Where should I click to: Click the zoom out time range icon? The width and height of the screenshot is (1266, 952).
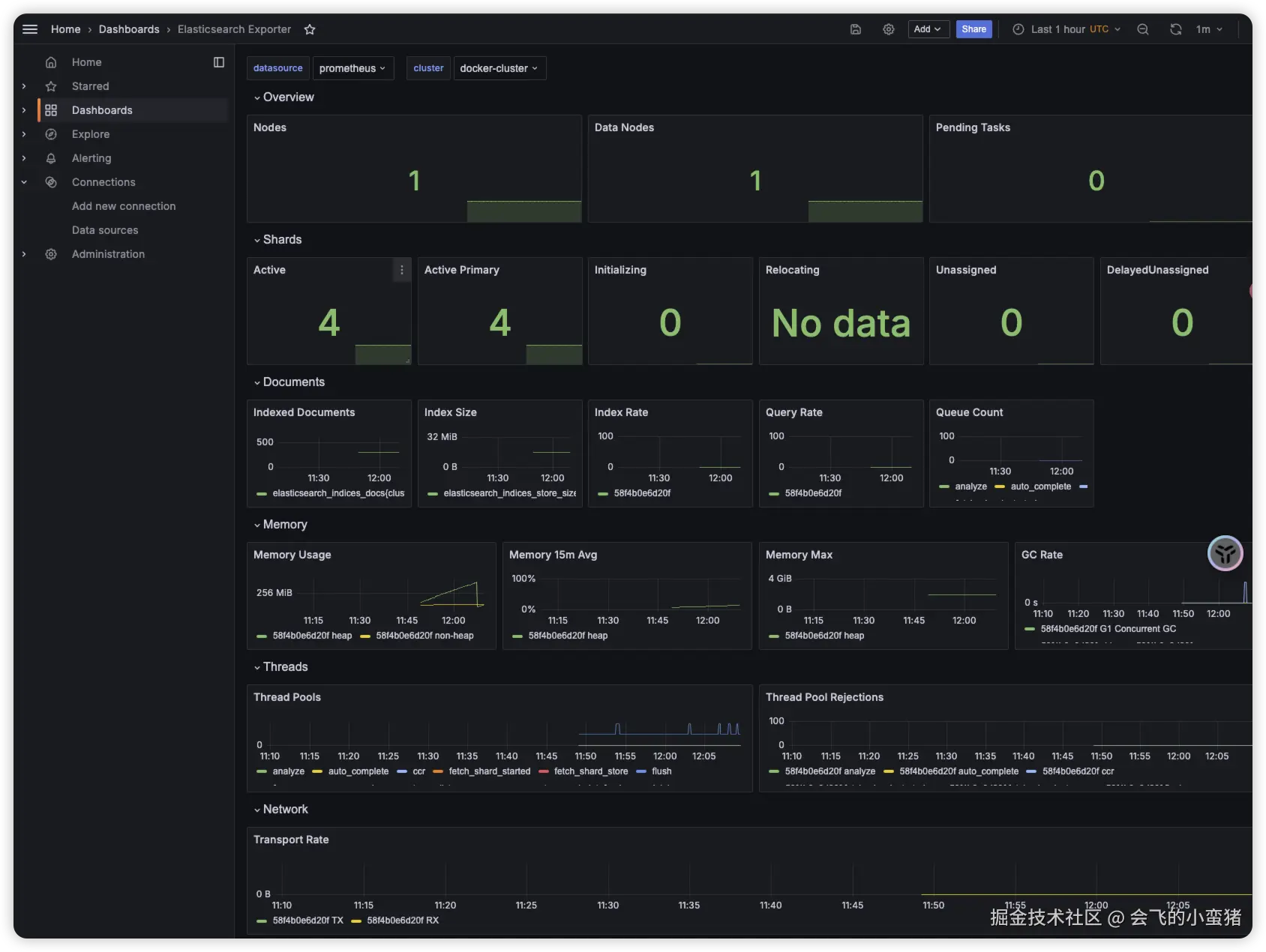point(1142,29)
